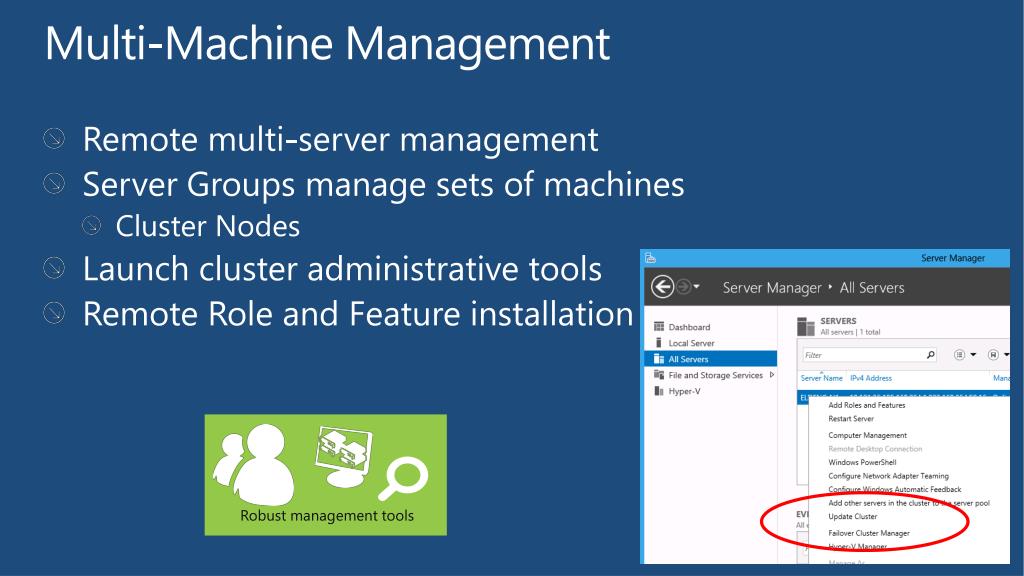
Task: Select Configure Windows Automatic Feedback
Action: click(895, 489)
